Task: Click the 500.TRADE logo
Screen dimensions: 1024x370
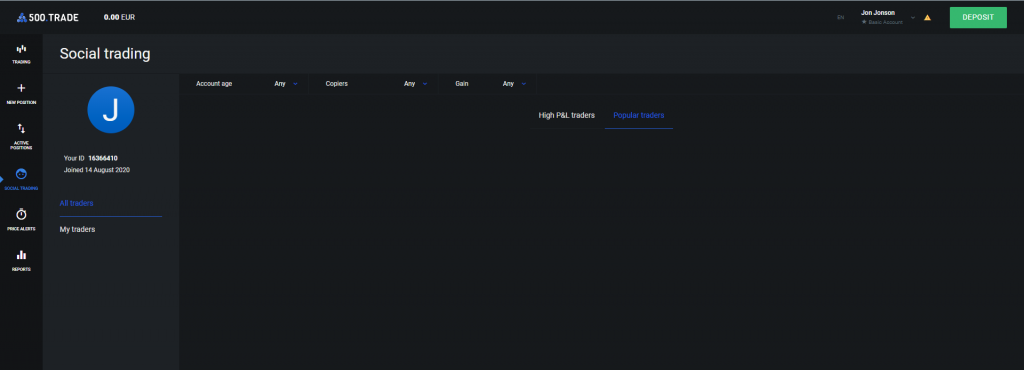Action: [48, 18]
